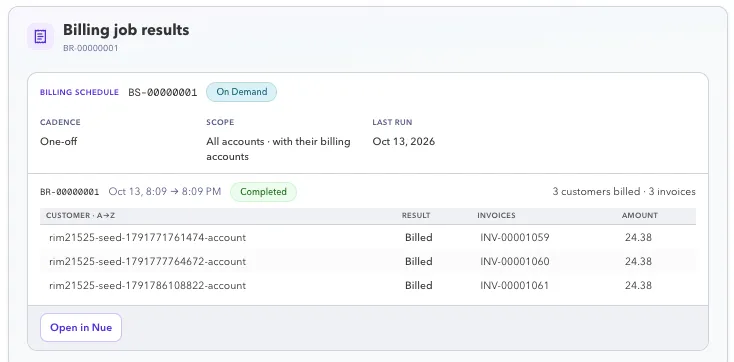Click Billed result for INV-00001060 row
This screenshot has width=734, height=362.
[418, 261]
